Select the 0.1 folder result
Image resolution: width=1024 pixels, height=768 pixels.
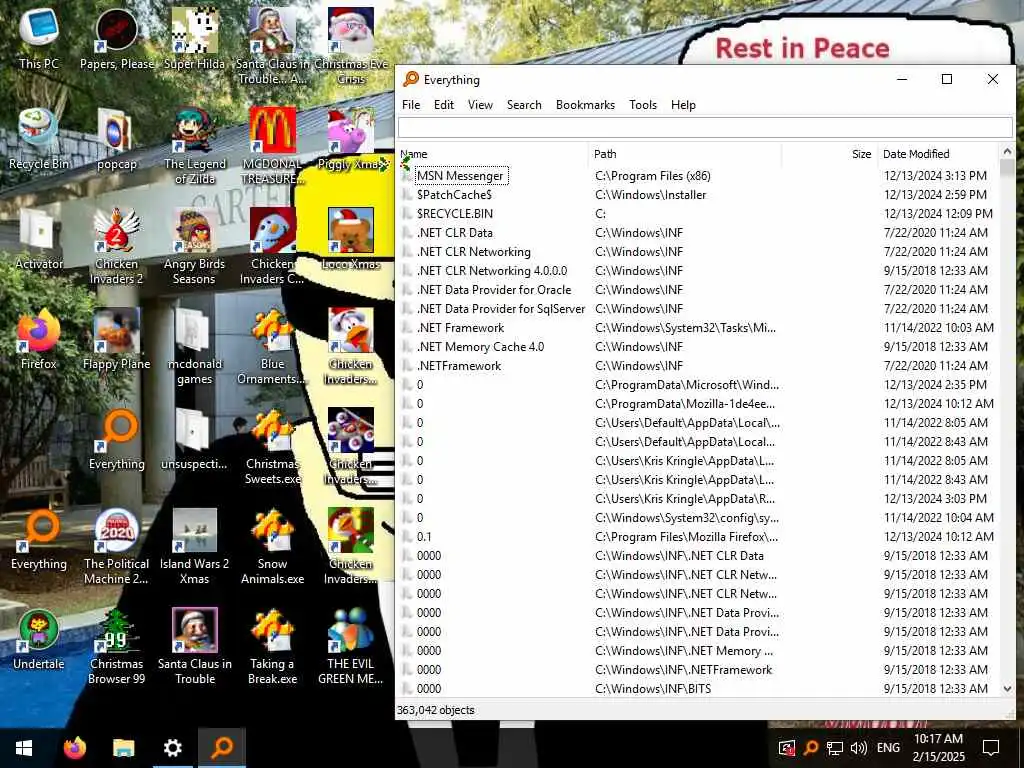[697, 536]
